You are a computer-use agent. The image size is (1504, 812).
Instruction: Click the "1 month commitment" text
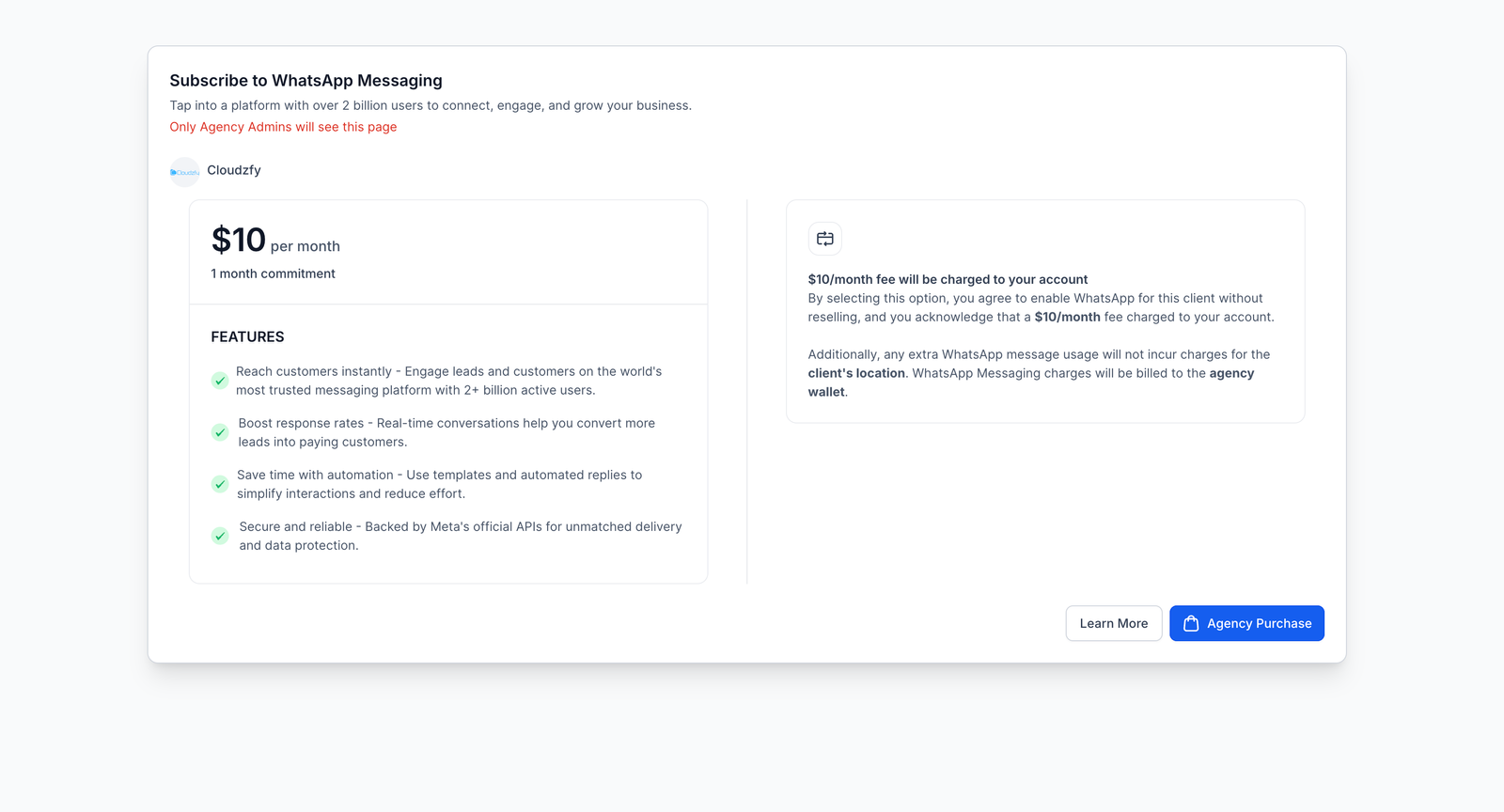(273, 273)
